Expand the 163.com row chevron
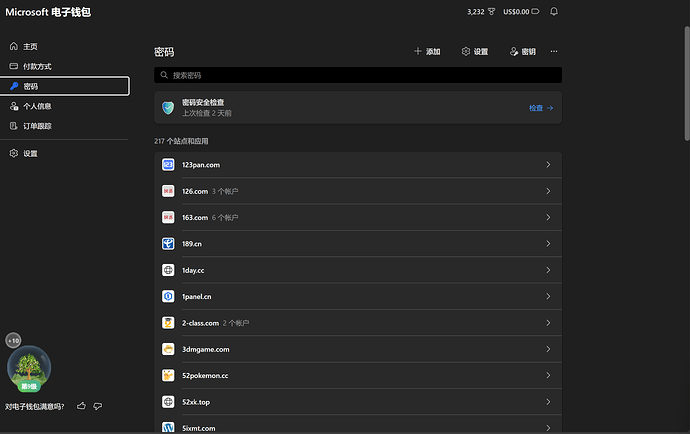Viewport: 690px width, 434px height. coord(548,217)
